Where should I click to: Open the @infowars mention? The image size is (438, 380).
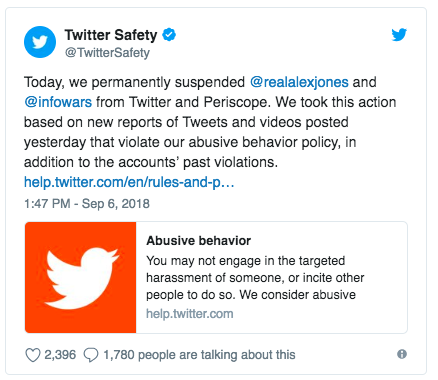pyautogui.click(x=58, y=102)
